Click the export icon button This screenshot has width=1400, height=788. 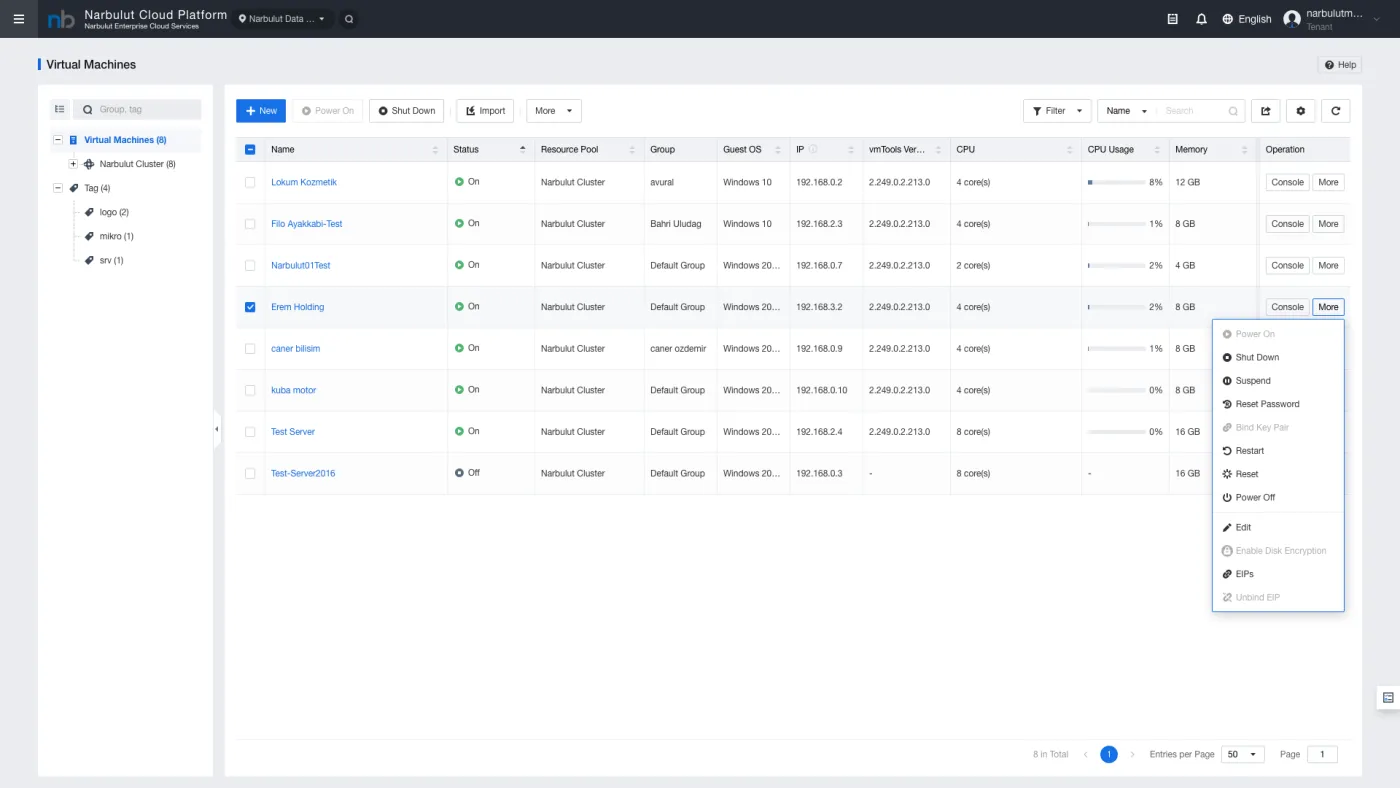(1265, 111)
